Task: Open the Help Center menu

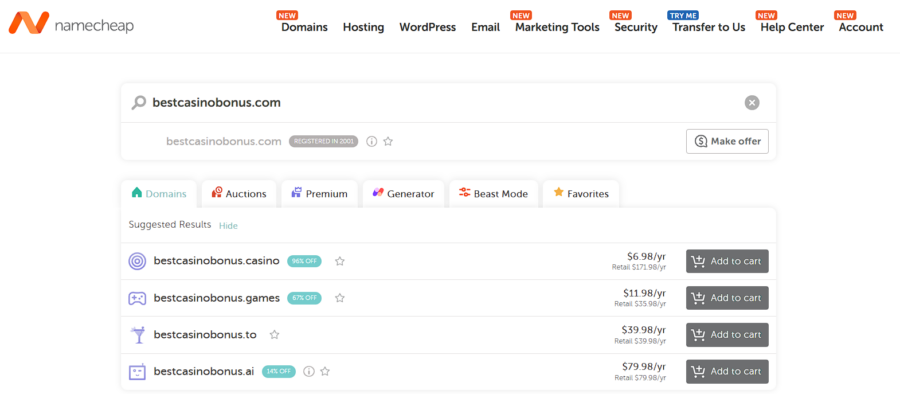Action: (792, 27)
